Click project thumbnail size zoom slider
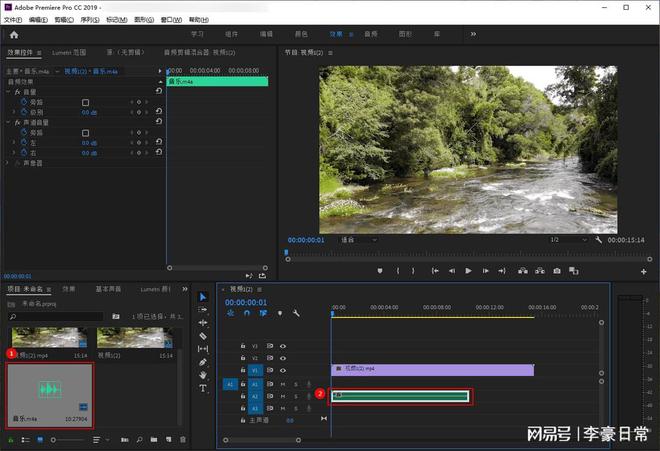This screenshot has width=660, height=451. tap(67, 440)
